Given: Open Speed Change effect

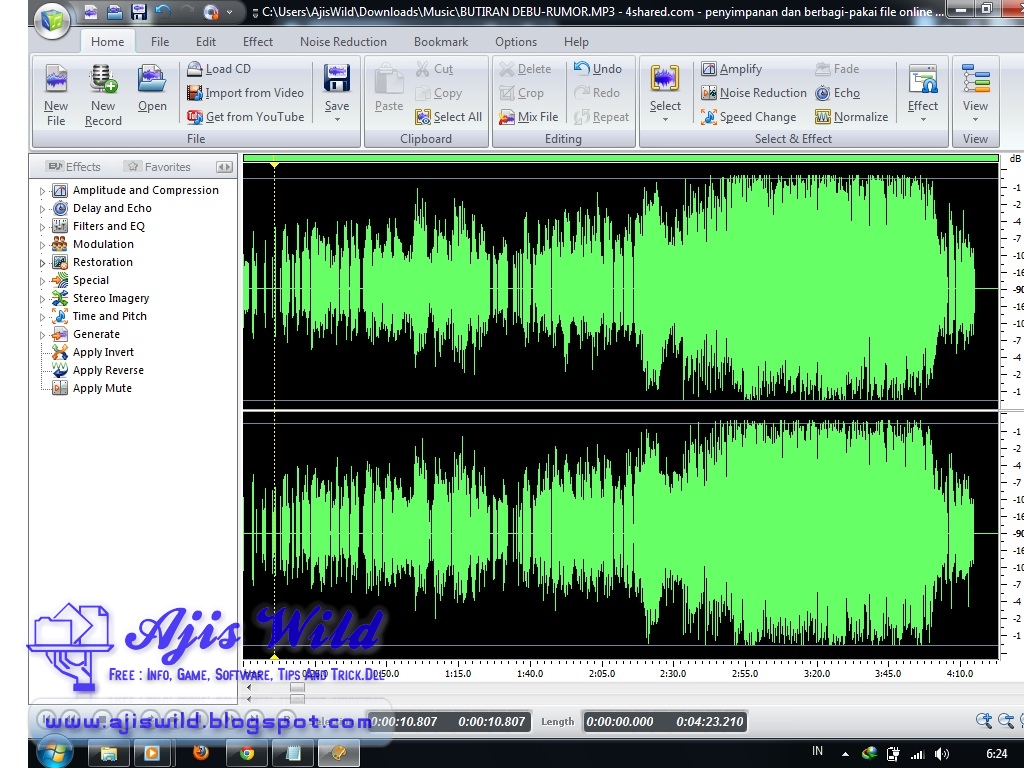Looking at the screenshot, I should click(x=748, y=117).
